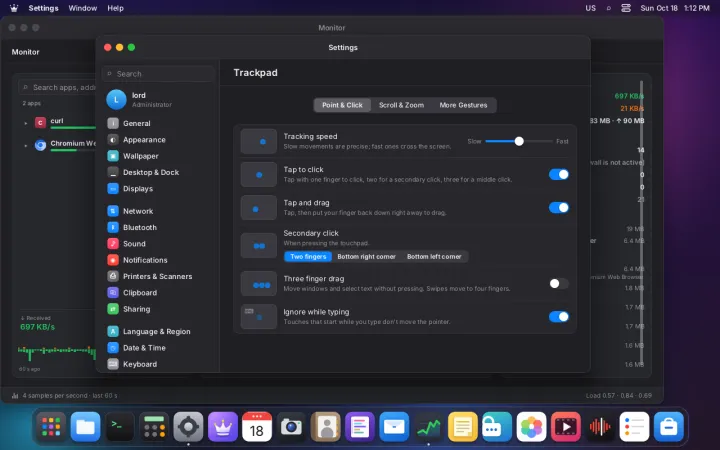720x450 pixels.
Task: Turn off Ignore while typing switch
Action: pyautogui.click(x=559, y=317)
